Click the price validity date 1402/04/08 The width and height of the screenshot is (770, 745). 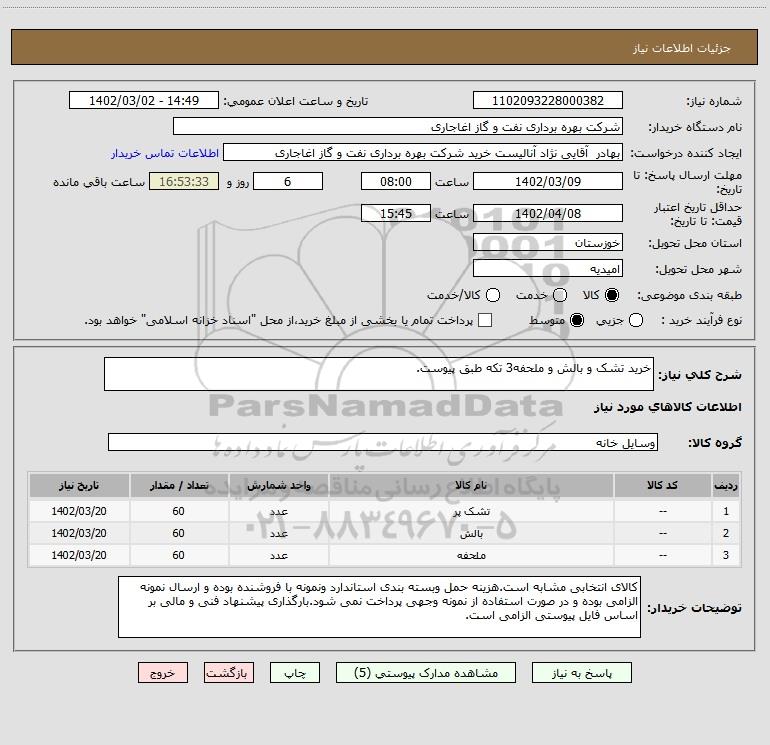pos(548,213)
